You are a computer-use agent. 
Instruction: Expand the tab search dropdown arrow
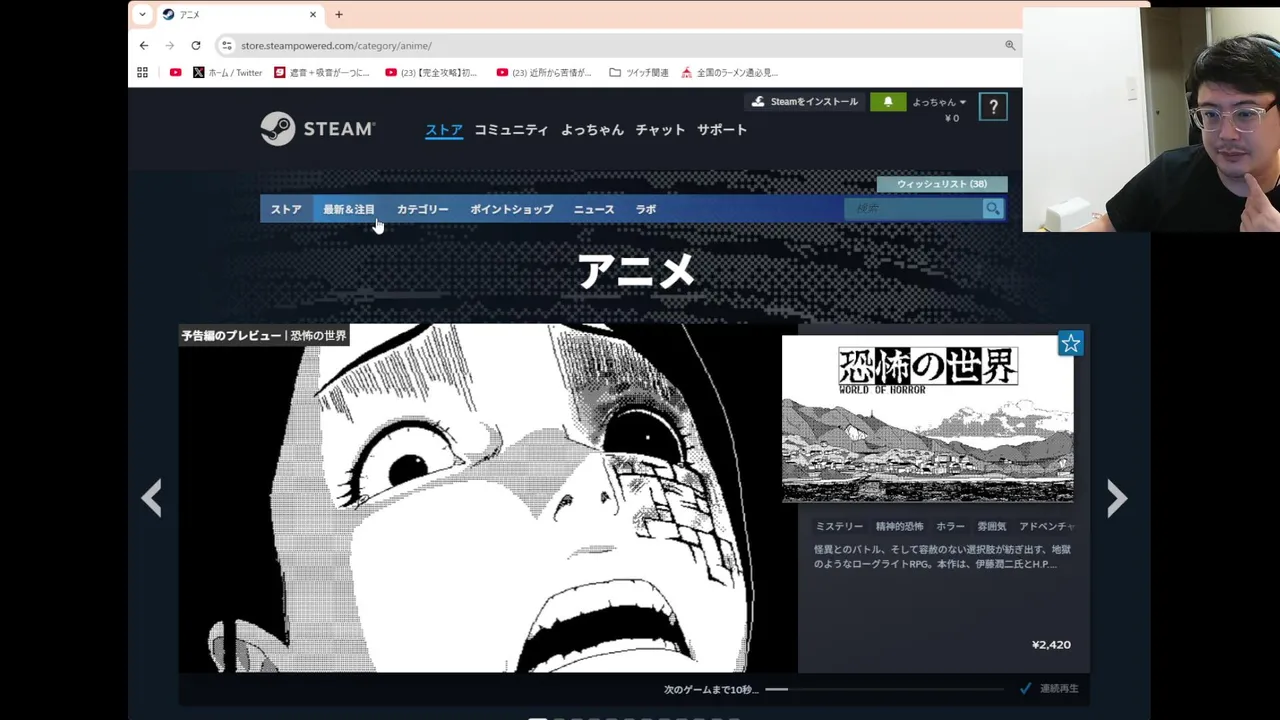pyautogui.click(x=142, y=14)
